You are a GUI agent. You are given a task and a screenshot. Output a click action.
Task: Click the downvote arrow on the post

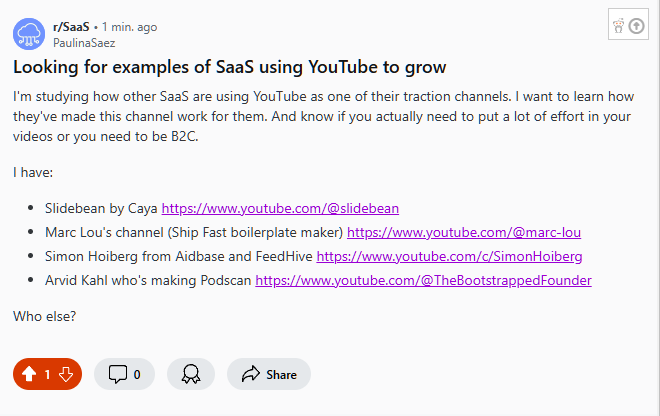tap(66, 374)
